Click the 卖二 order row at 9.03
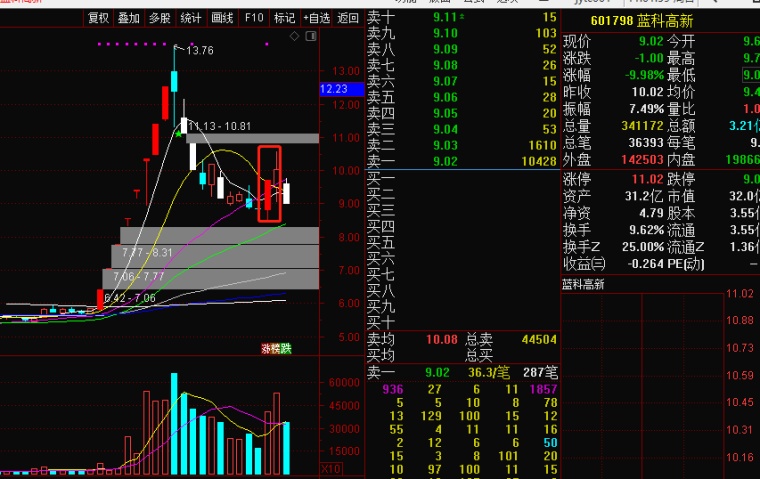The height and width of the screenshot is (479, 760). [462, 145]
